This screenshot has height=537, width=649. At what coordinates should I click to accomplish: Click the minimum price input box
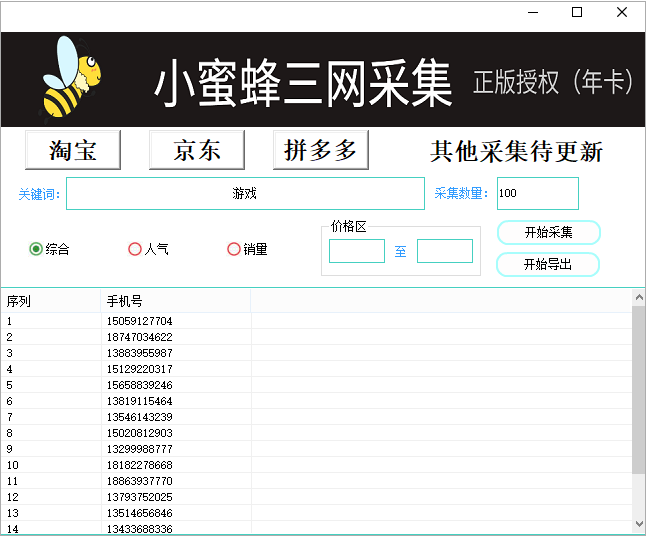coord(357,251)
